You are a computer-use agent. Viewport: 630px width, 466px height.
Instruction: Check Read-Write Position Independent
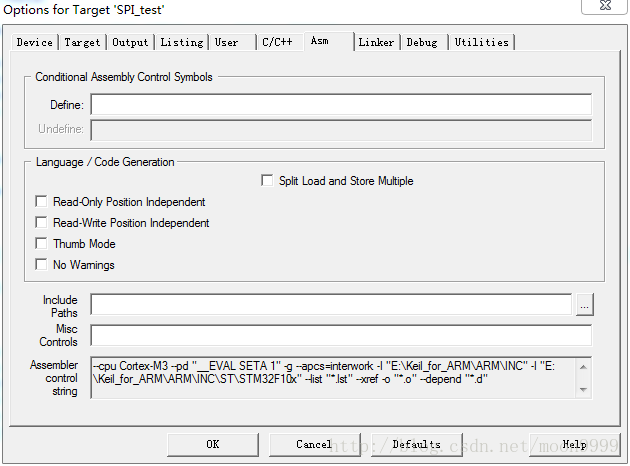click(41, 222)
